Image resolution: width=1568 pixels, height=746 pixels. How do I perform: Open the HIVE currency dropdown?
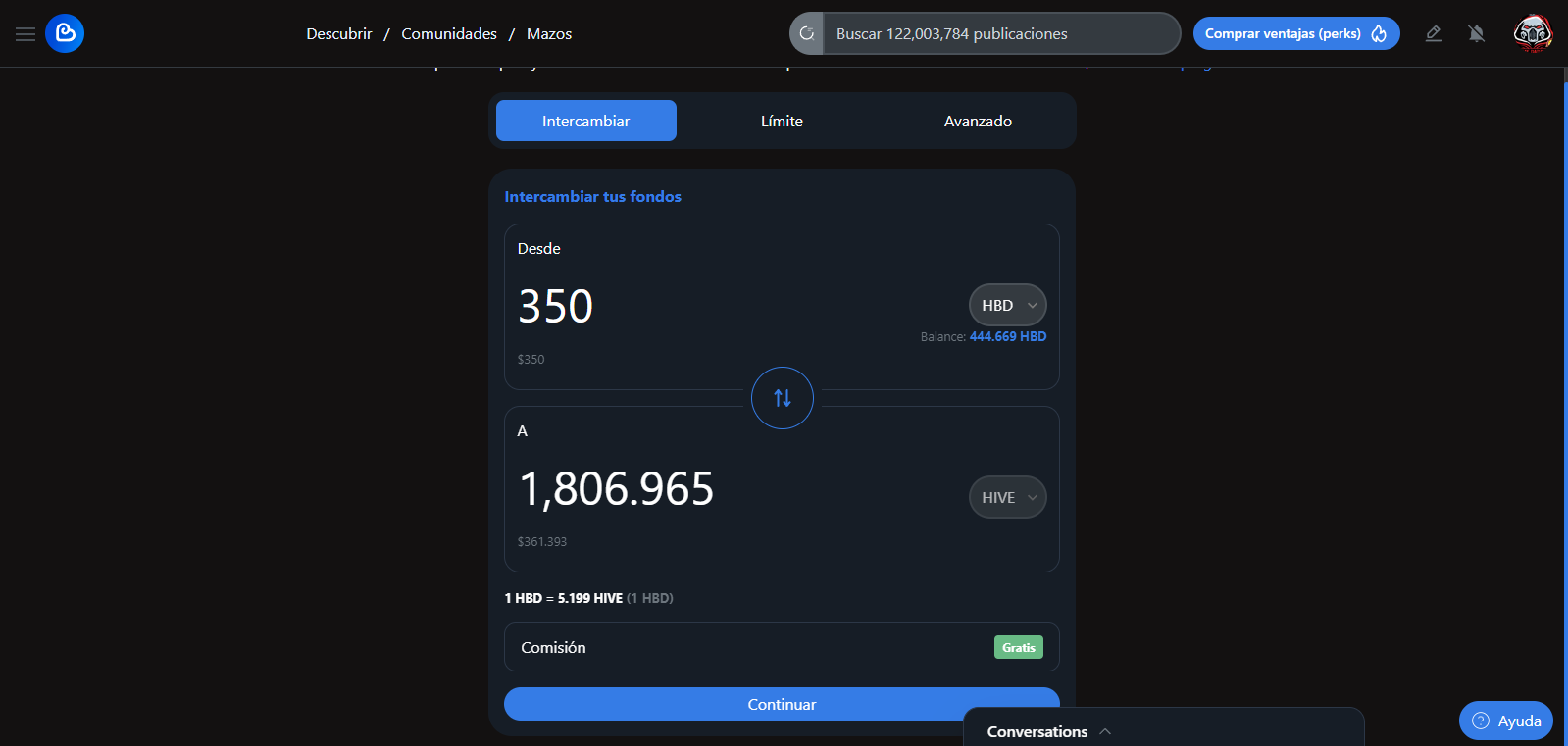point(1008,497)
